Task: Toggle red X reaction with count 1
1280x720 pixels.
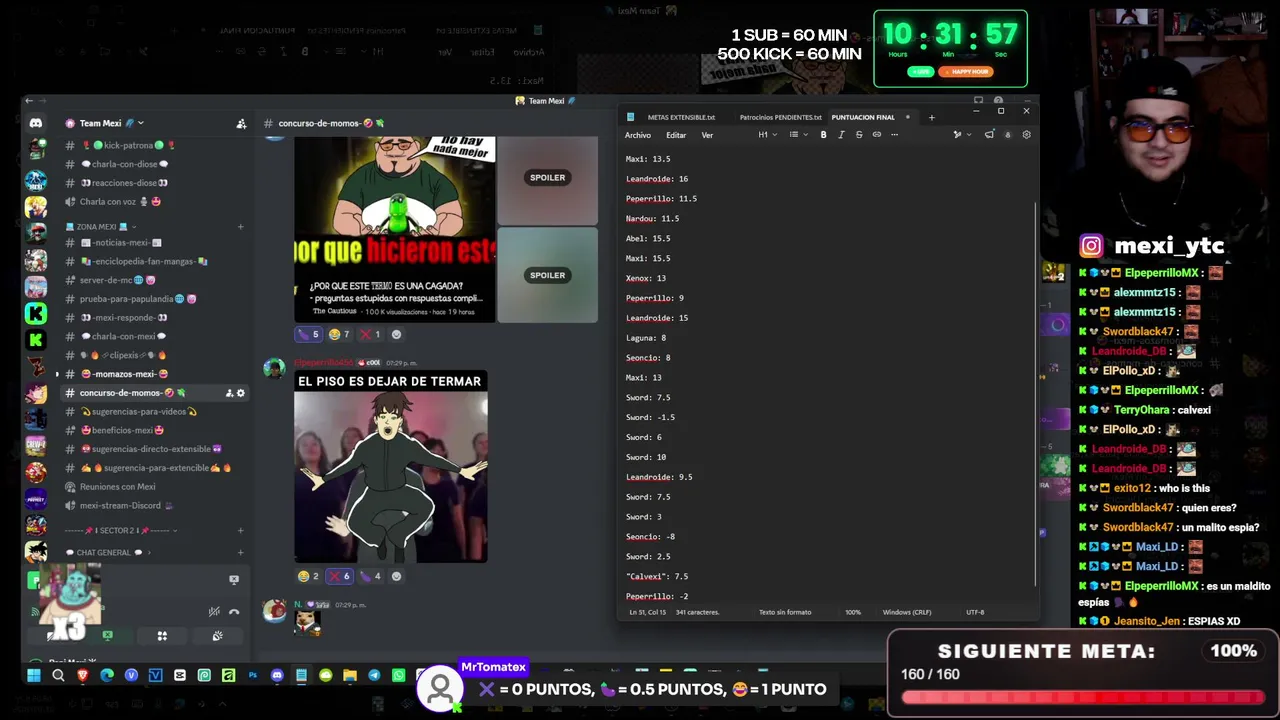Action: (x=370, y=334)
